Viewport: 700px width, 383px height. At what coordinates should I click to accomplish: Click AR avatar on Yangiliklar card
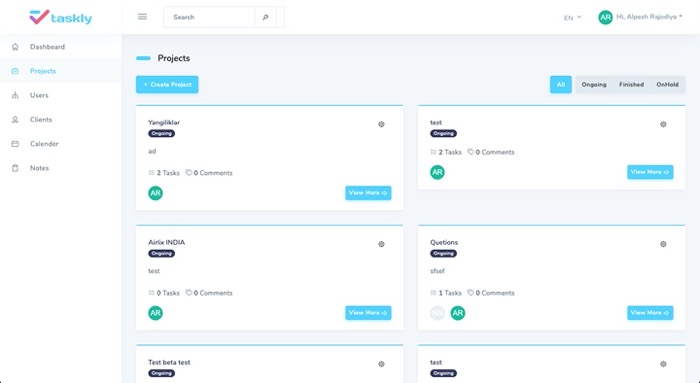pyautogui.click(x=155, y=193)
